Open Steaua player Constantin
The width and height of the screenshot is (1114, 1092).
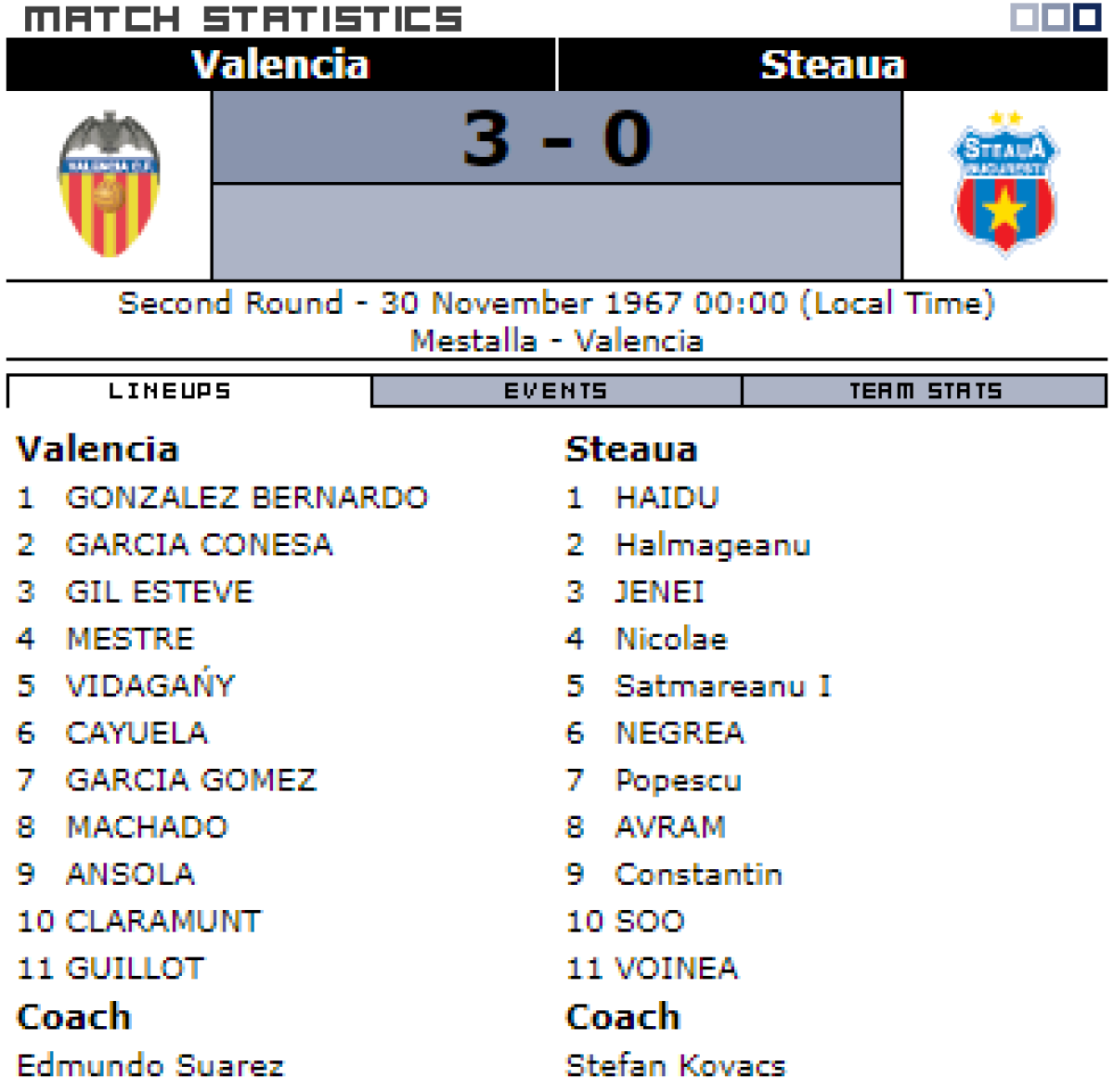(699, 874)
